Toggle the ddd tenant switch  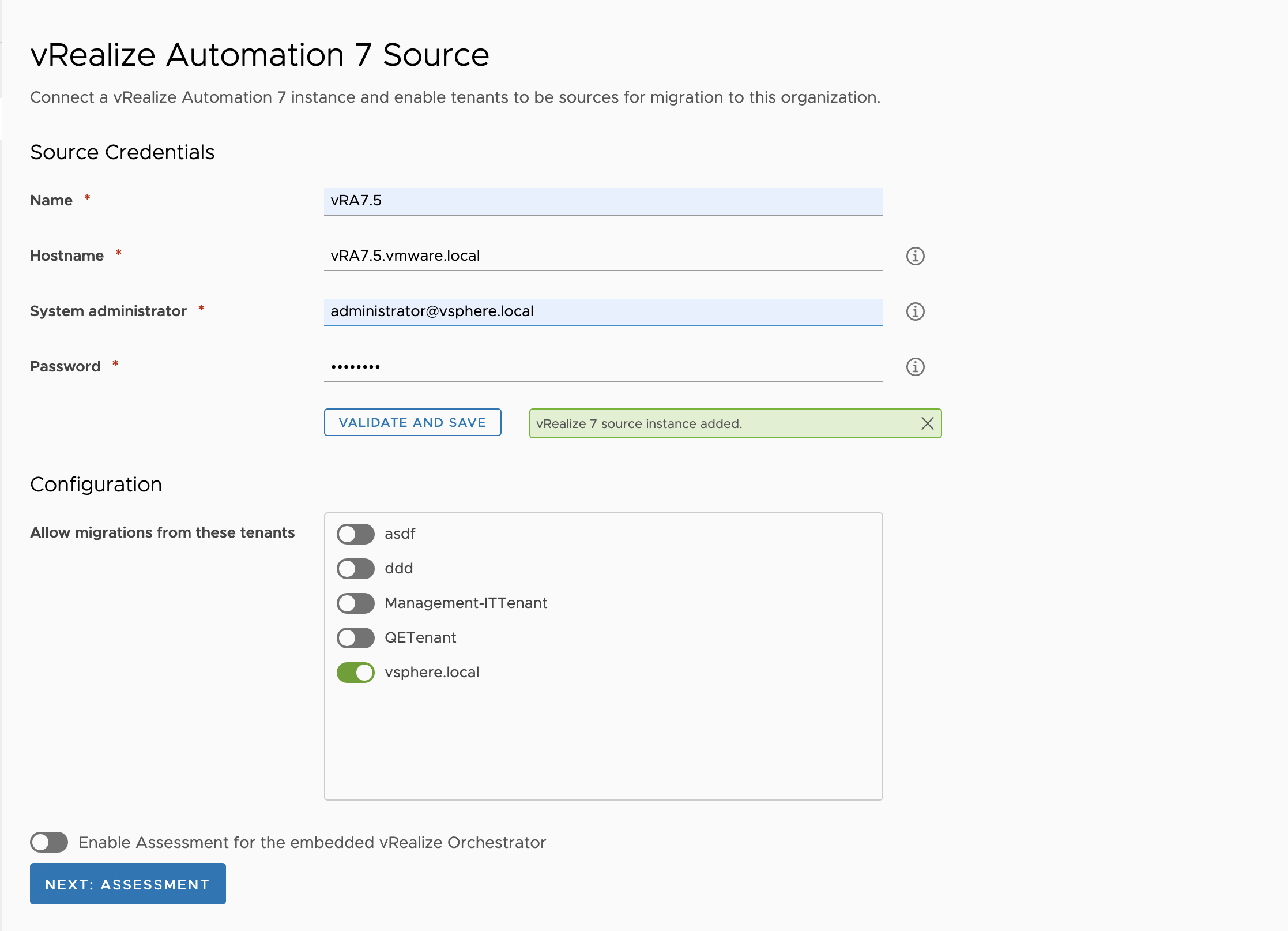pyautogui.click(x=355, y=569)
